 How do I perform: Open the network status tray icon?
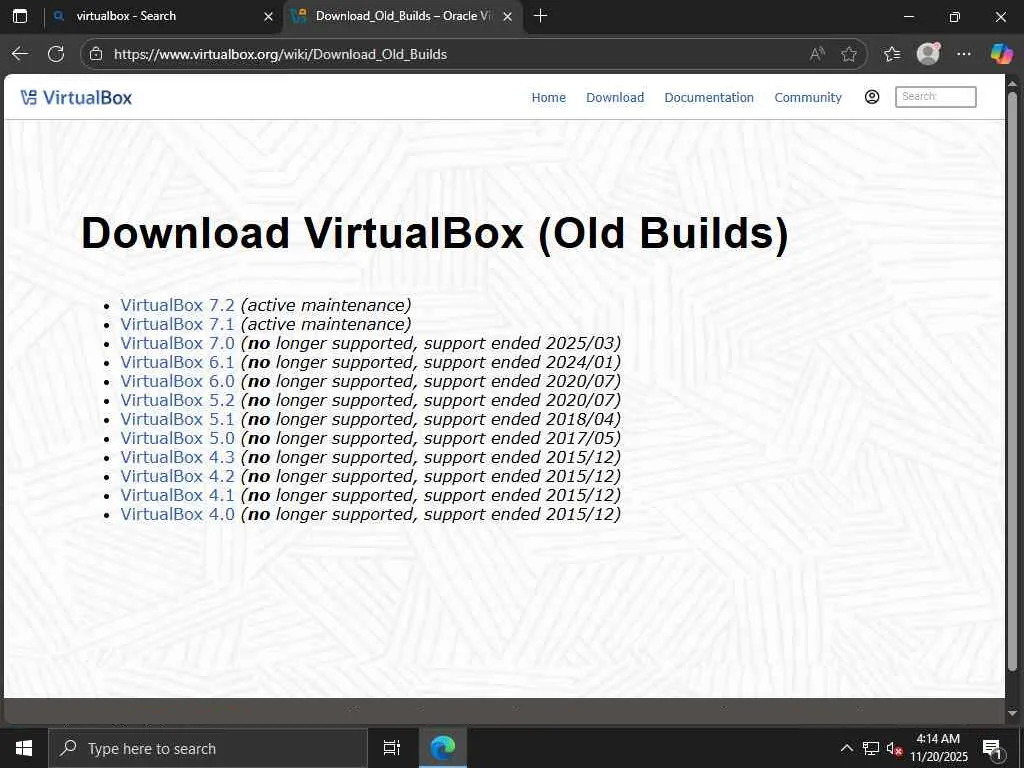[x=871, y=748]
